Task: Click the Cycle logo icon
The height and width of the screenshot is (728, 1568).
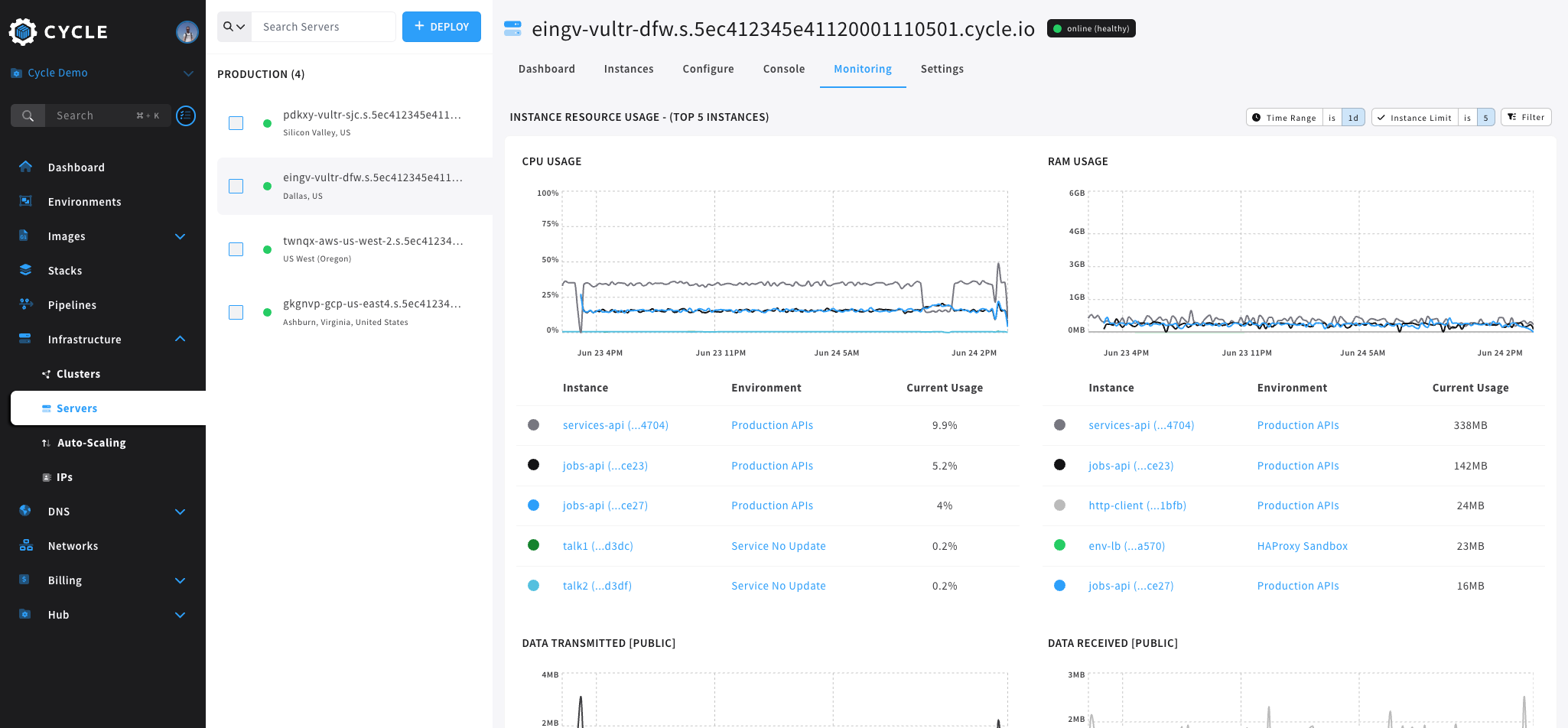Action: pyautogui.click(x=23, y=31)
